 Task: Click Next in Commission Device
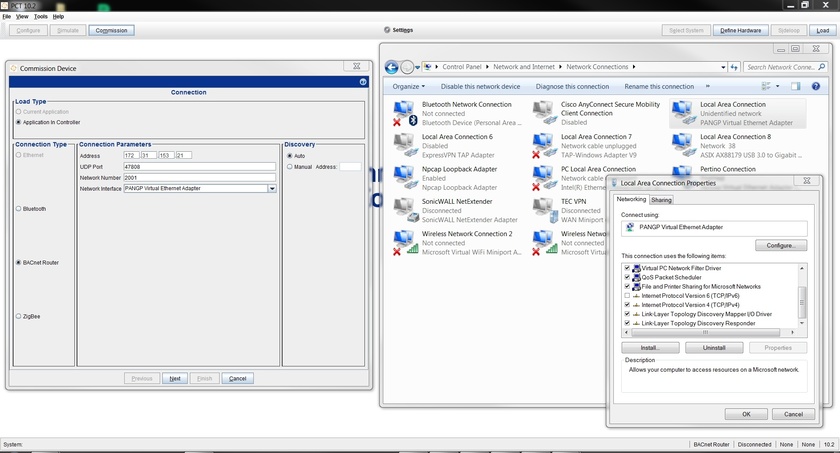[175, 379]
